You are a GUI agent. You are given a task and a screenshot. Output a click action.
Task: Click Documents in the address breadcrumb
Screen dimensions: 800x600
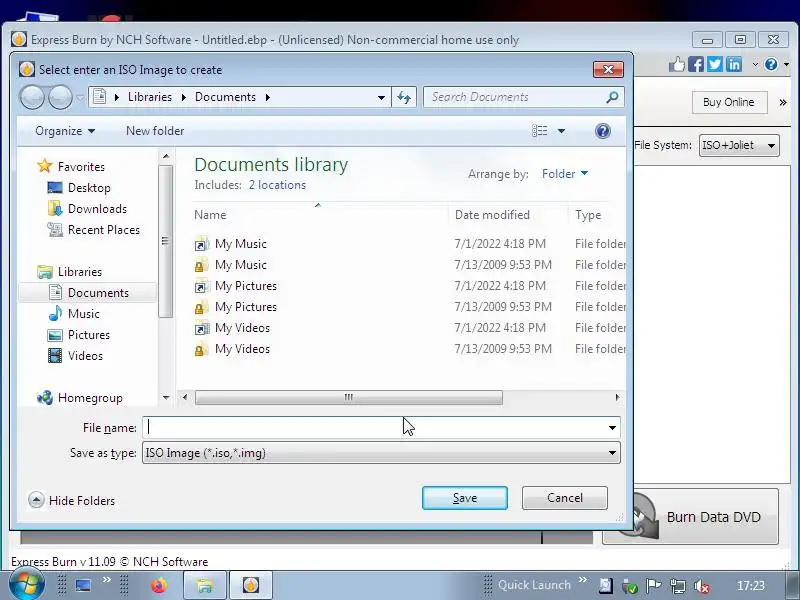pos(225,97)
